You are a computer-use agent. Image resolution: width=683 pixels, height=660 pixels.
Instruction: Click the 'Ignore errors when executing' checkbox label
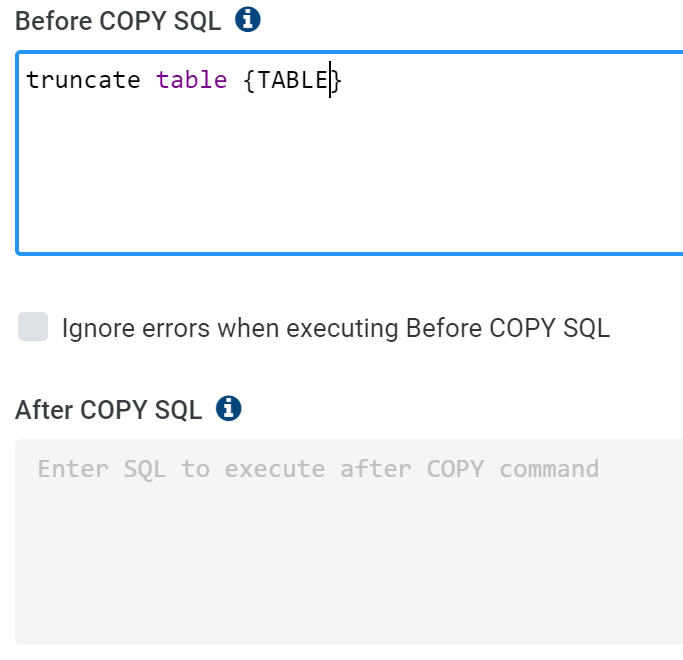pyautogui.click(x=336, y=328)
